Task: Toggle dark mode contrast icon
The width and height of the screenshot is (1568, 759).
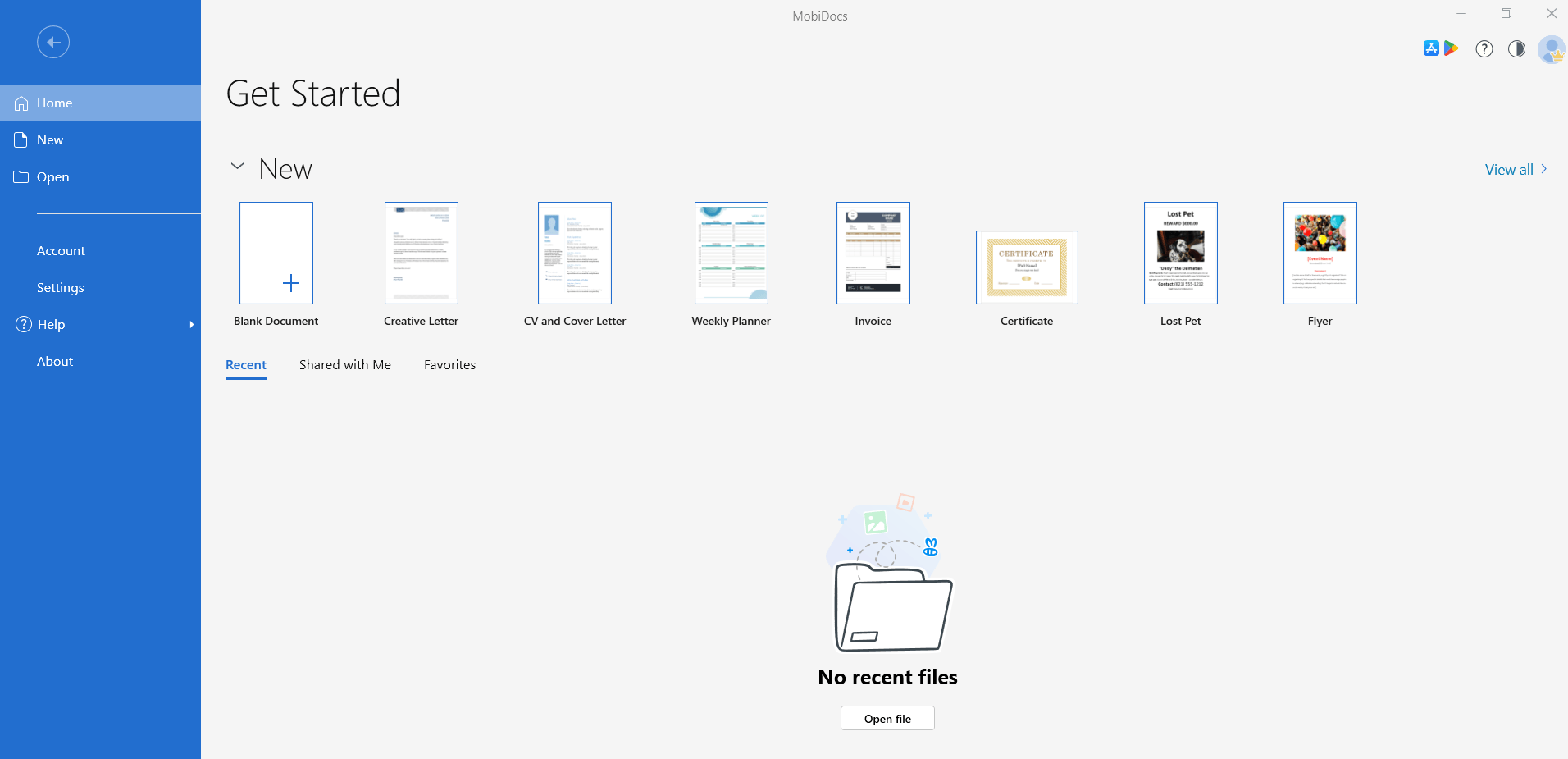Action: pos(1517,49)
